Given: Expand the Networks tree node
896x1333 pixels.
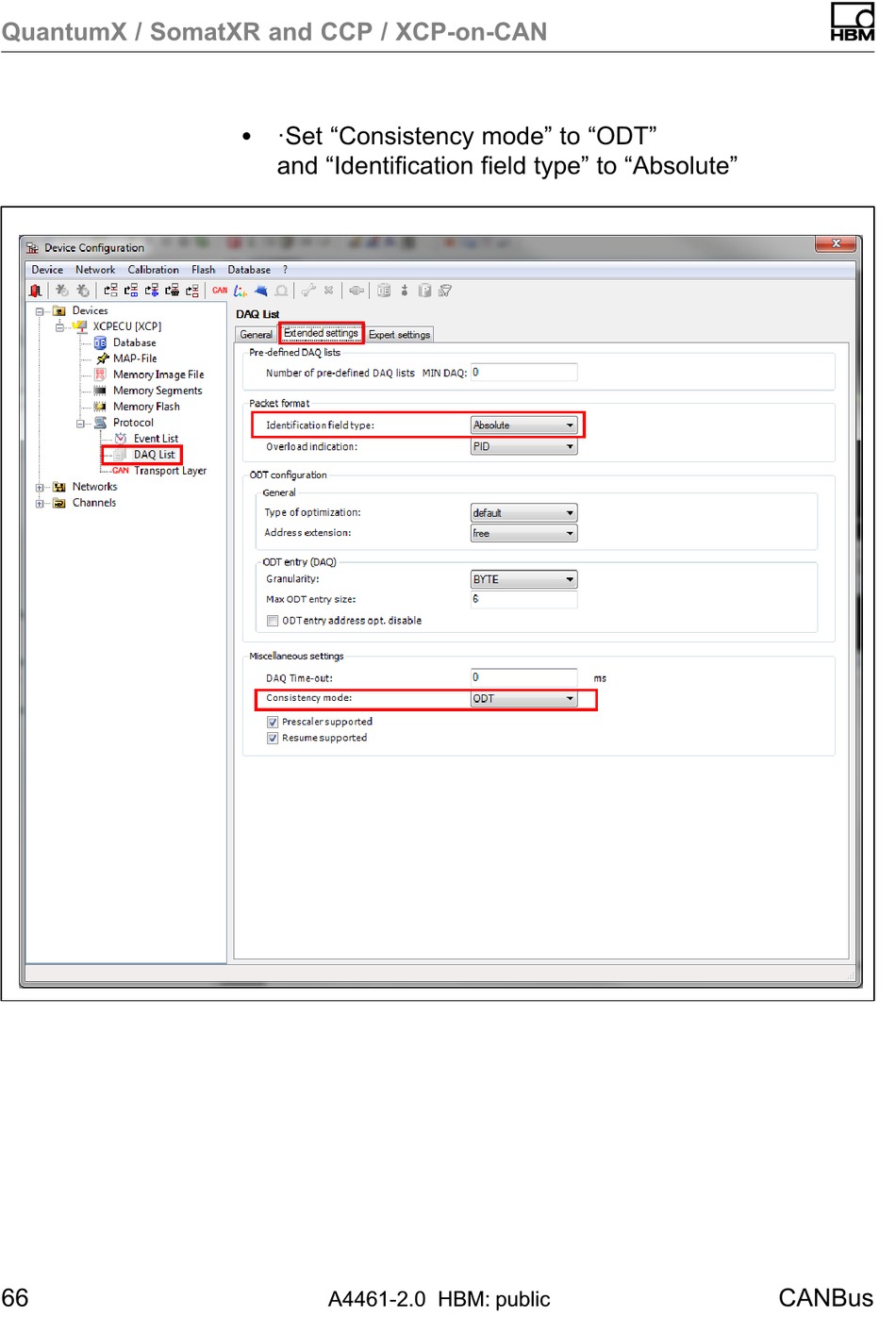Looking at the screenshot, I should pos(40,487).
